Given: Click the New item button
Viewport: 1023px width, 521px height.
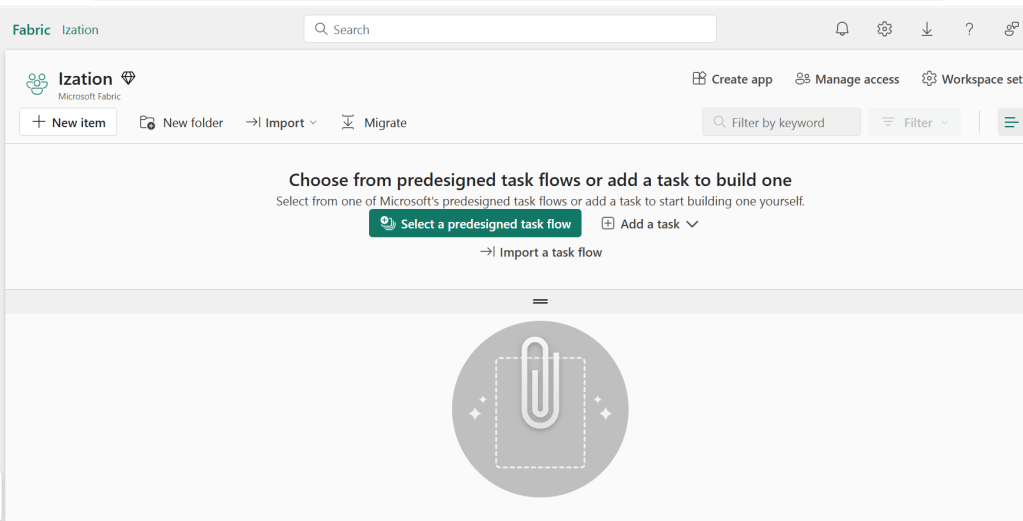Looking at the screenshot, I should tap(68, 122).
